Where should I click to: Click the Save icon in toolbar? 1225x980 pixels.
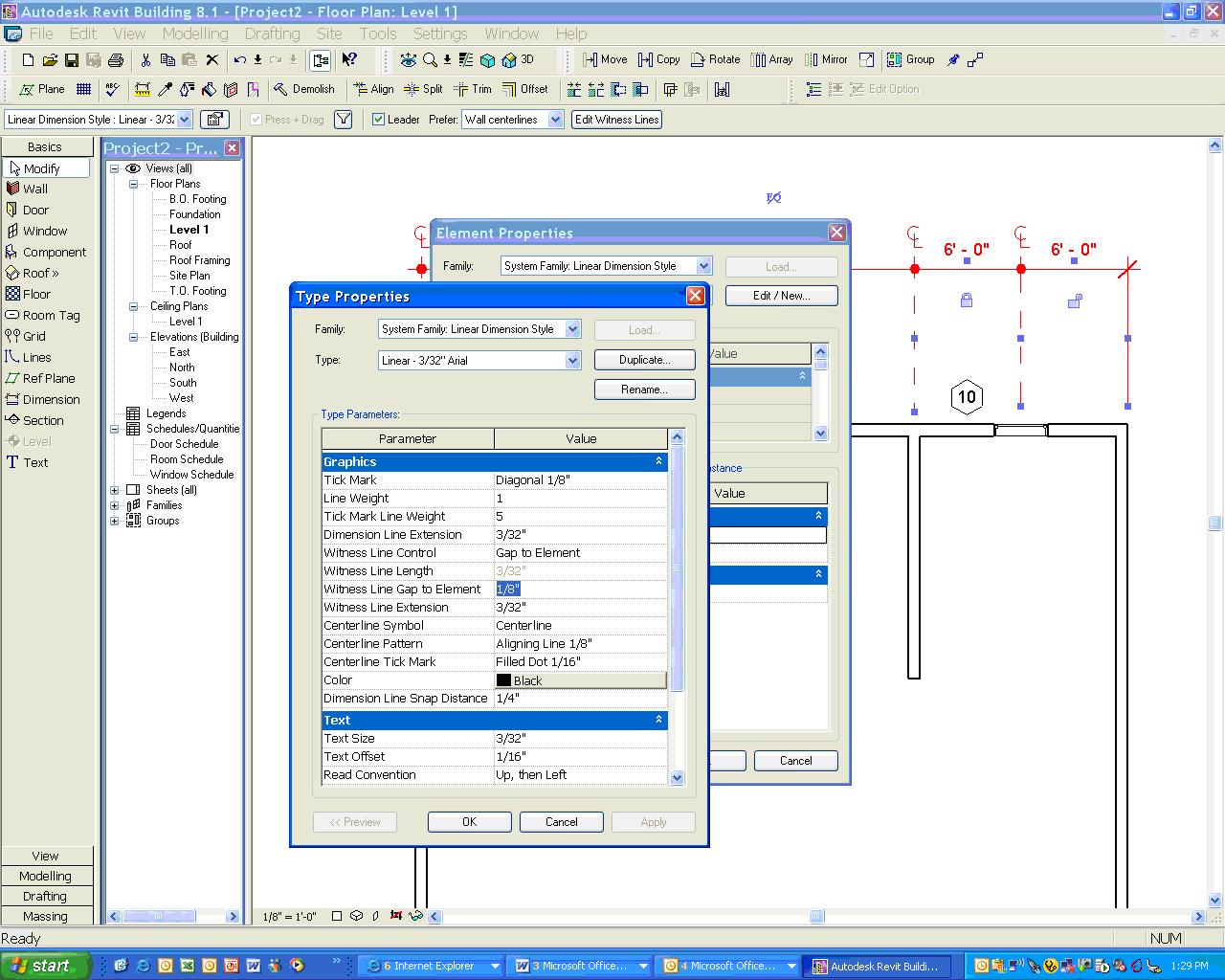[72, 60]
